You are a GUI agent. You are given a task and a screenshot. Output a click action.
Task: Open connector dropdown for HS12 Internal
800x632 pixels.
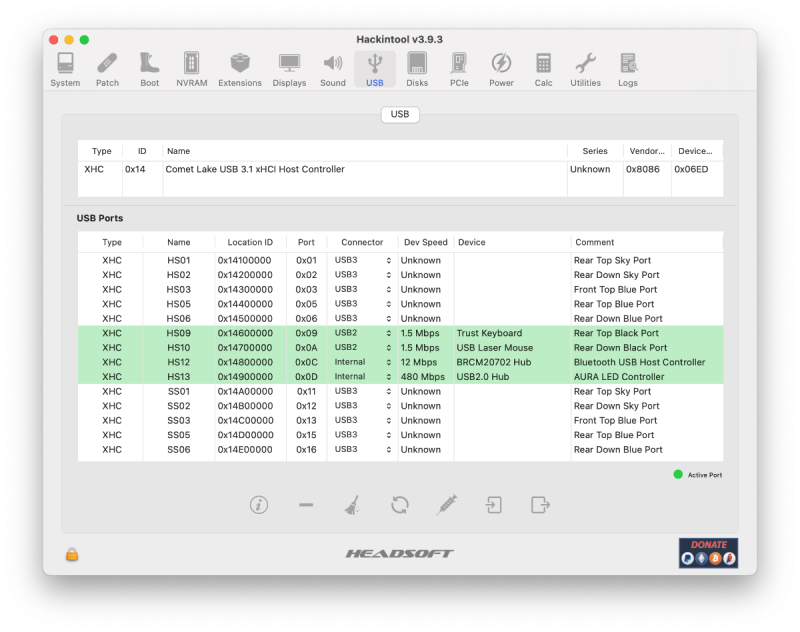(x=362, y=362)
